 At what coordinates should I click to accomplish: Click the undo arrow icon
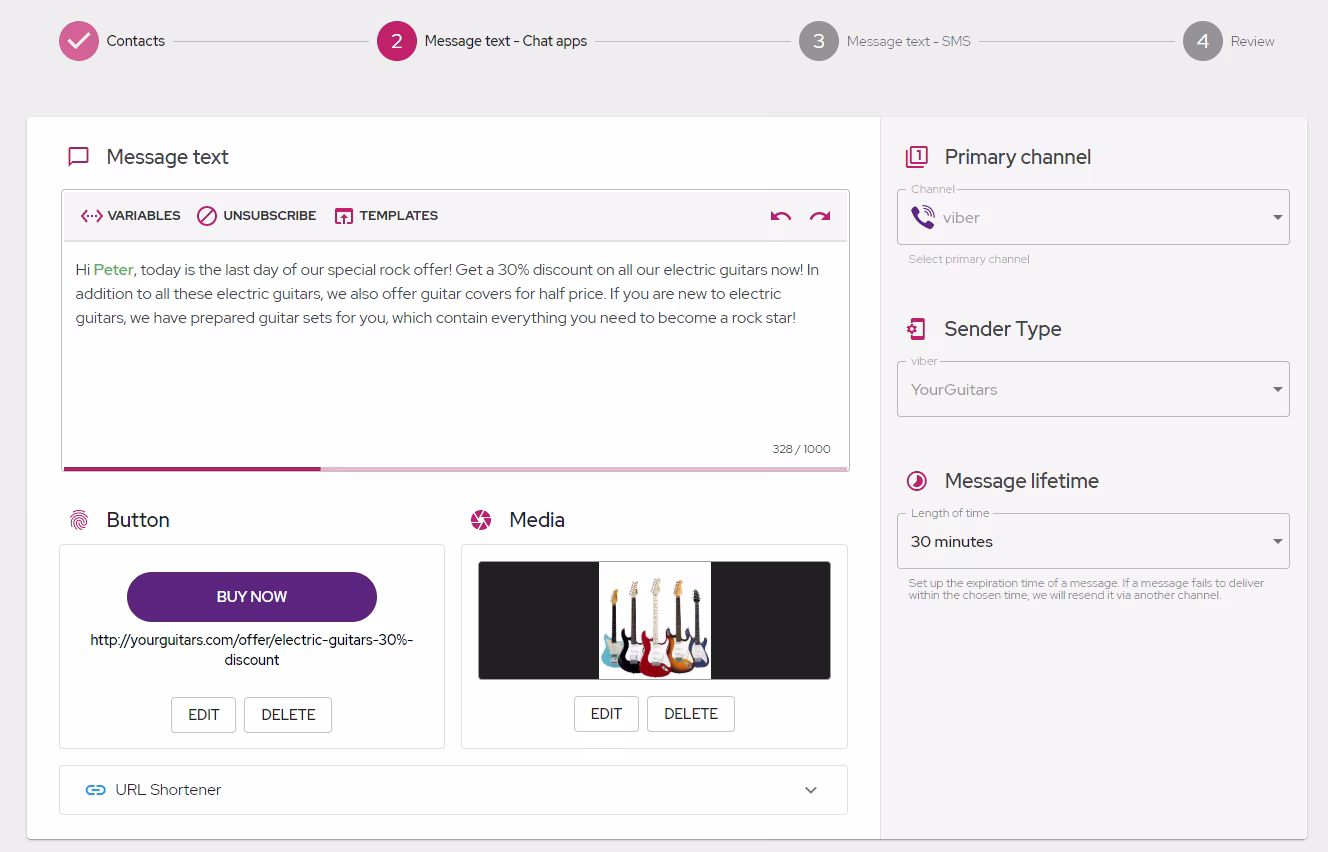click(781, 216)
